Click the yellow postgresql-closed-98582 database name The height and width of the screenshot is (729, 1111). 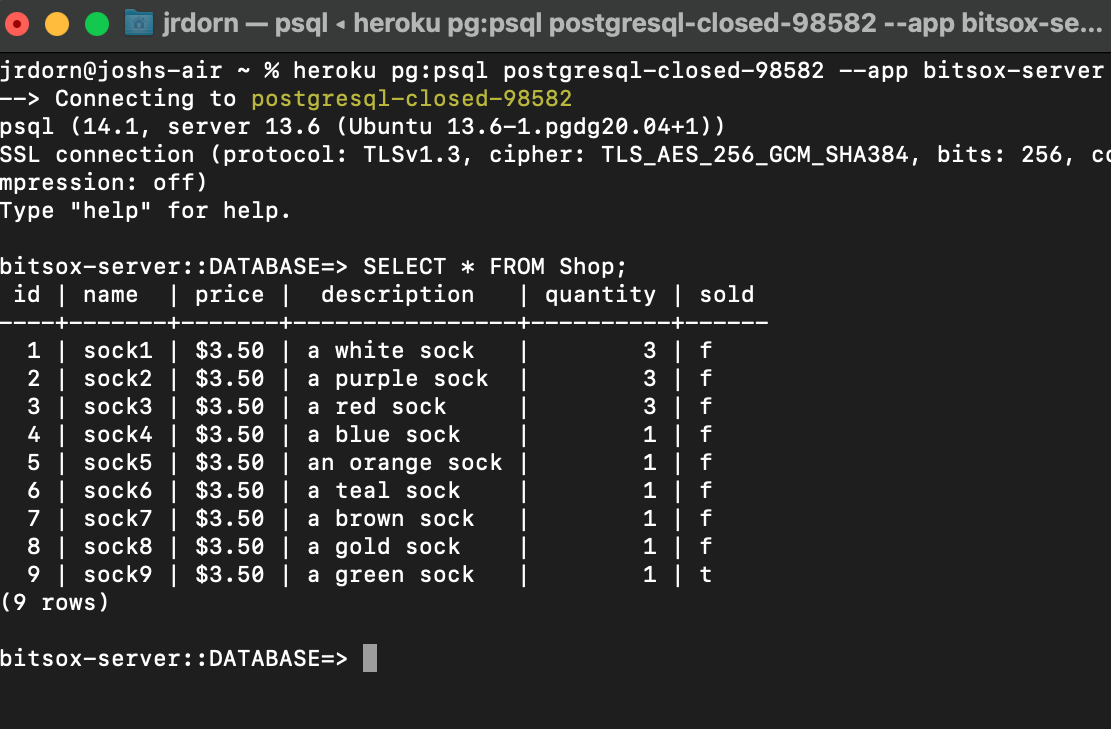pyautogui.click(x=412, y=98)
